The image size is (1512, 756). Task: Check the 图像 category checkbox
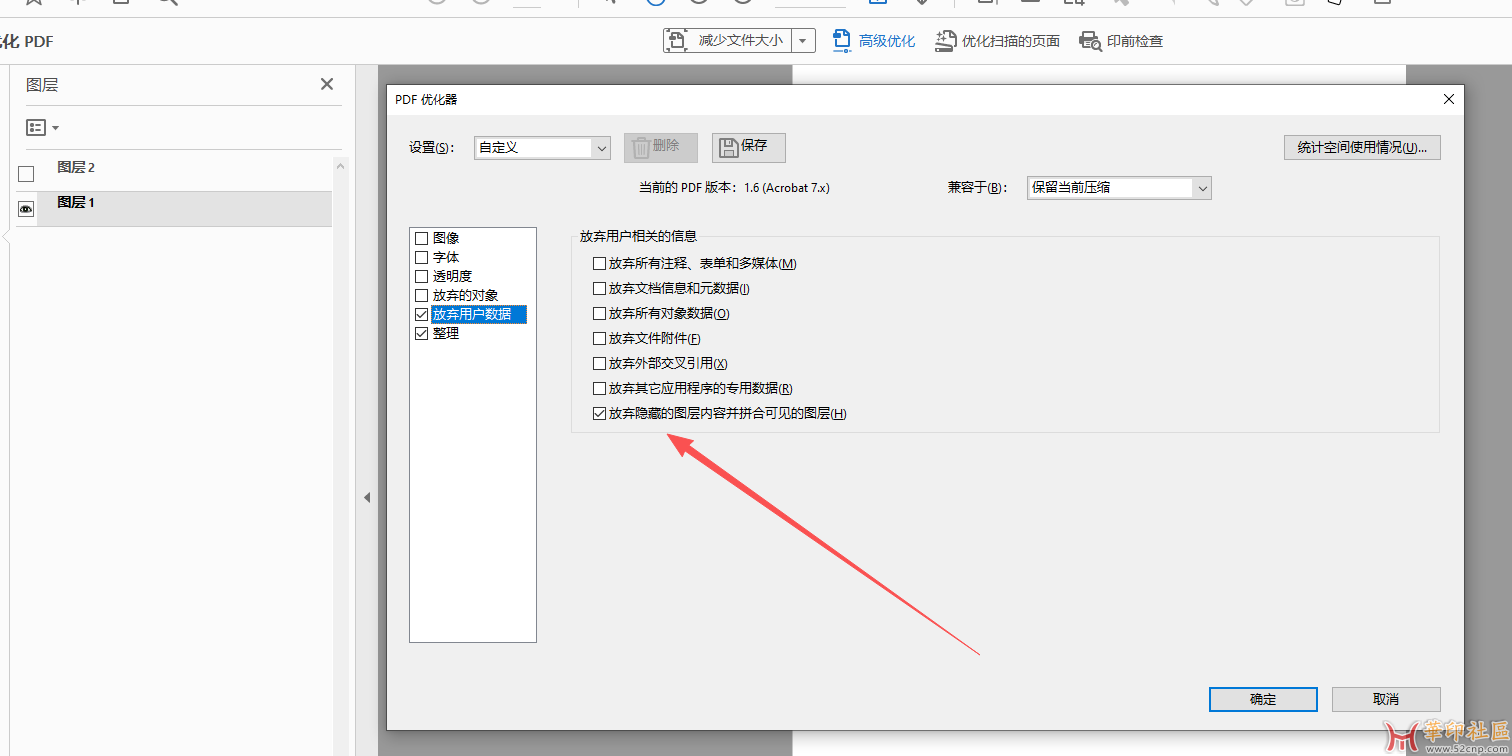click(421, 238)
